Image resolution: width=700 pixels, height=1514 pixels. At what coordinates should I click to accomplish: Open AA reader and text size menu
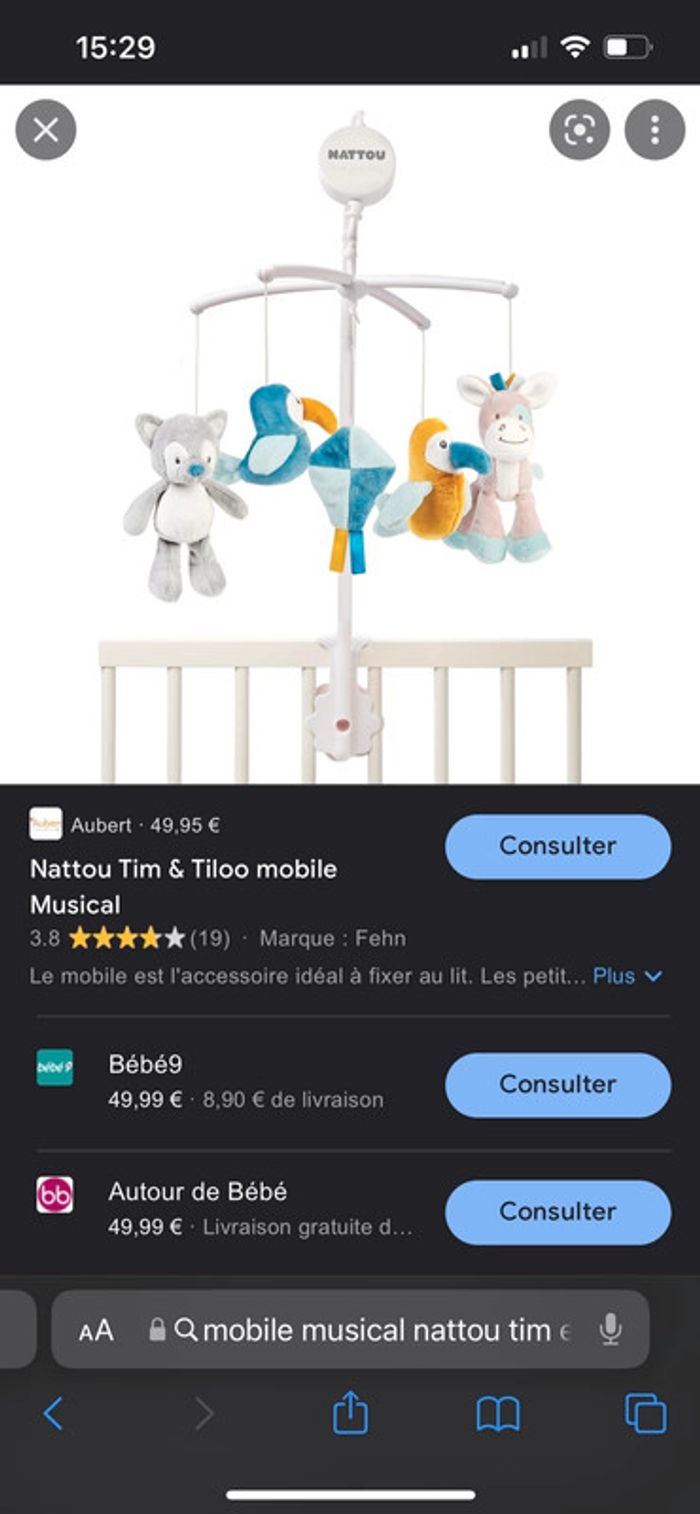point(96,1330)
